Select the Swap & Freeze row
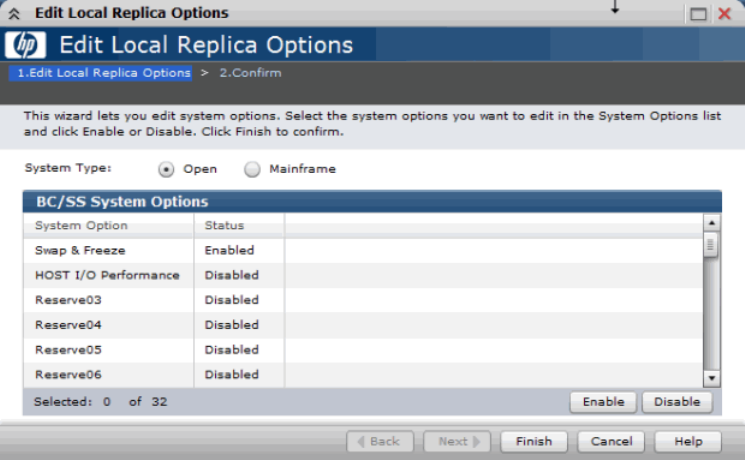The height and width of the screenshot is (460, 745). [363, 250]
